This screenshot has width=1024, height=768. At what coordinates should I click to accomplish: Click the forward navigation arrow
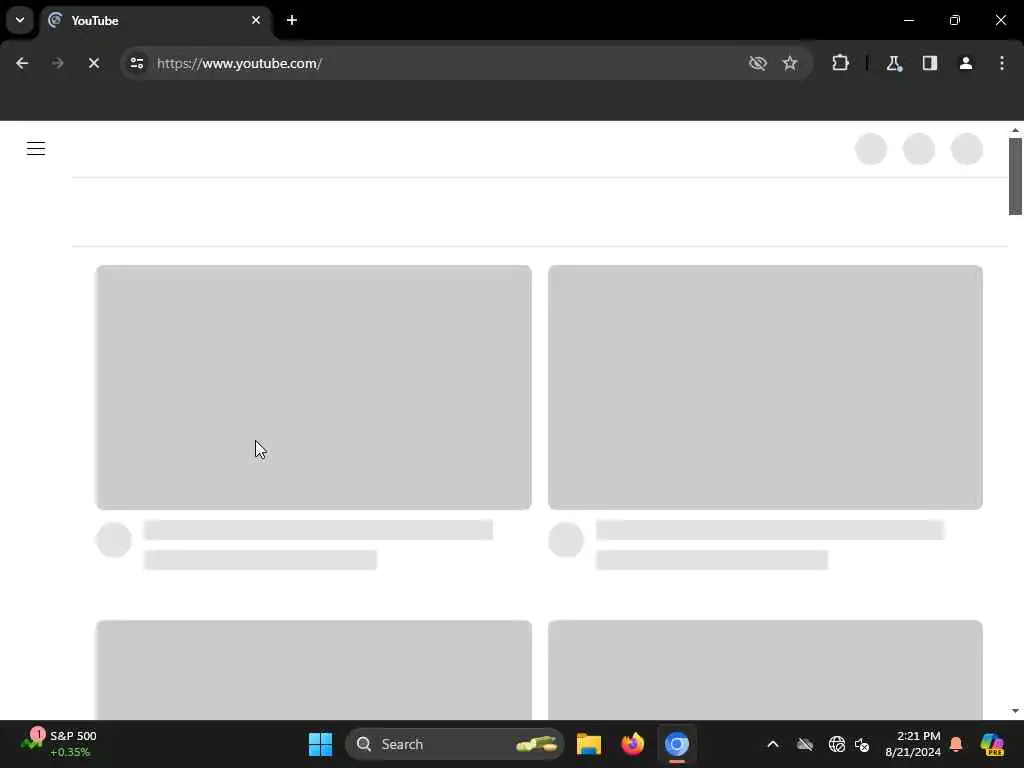(57, 63)
